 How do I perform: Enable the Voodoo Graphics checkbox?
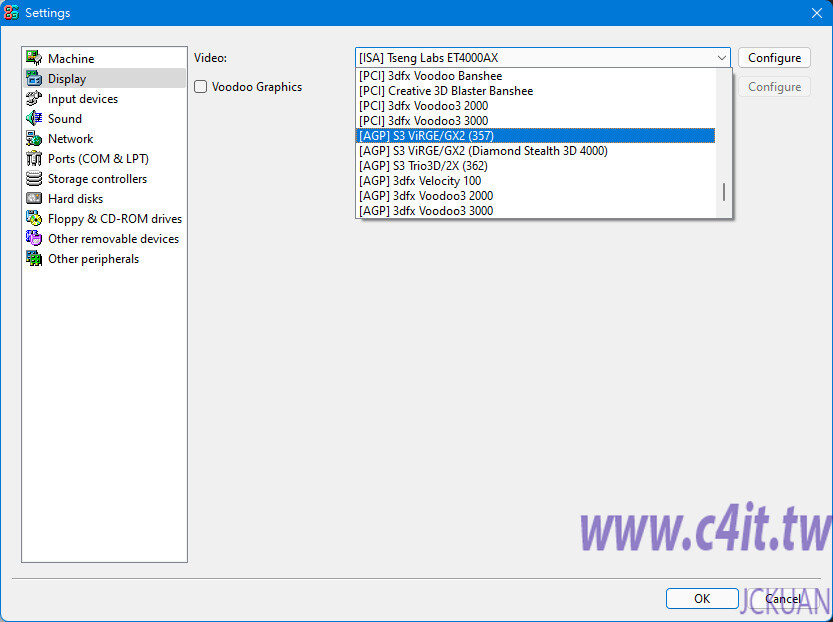[200, 87]
